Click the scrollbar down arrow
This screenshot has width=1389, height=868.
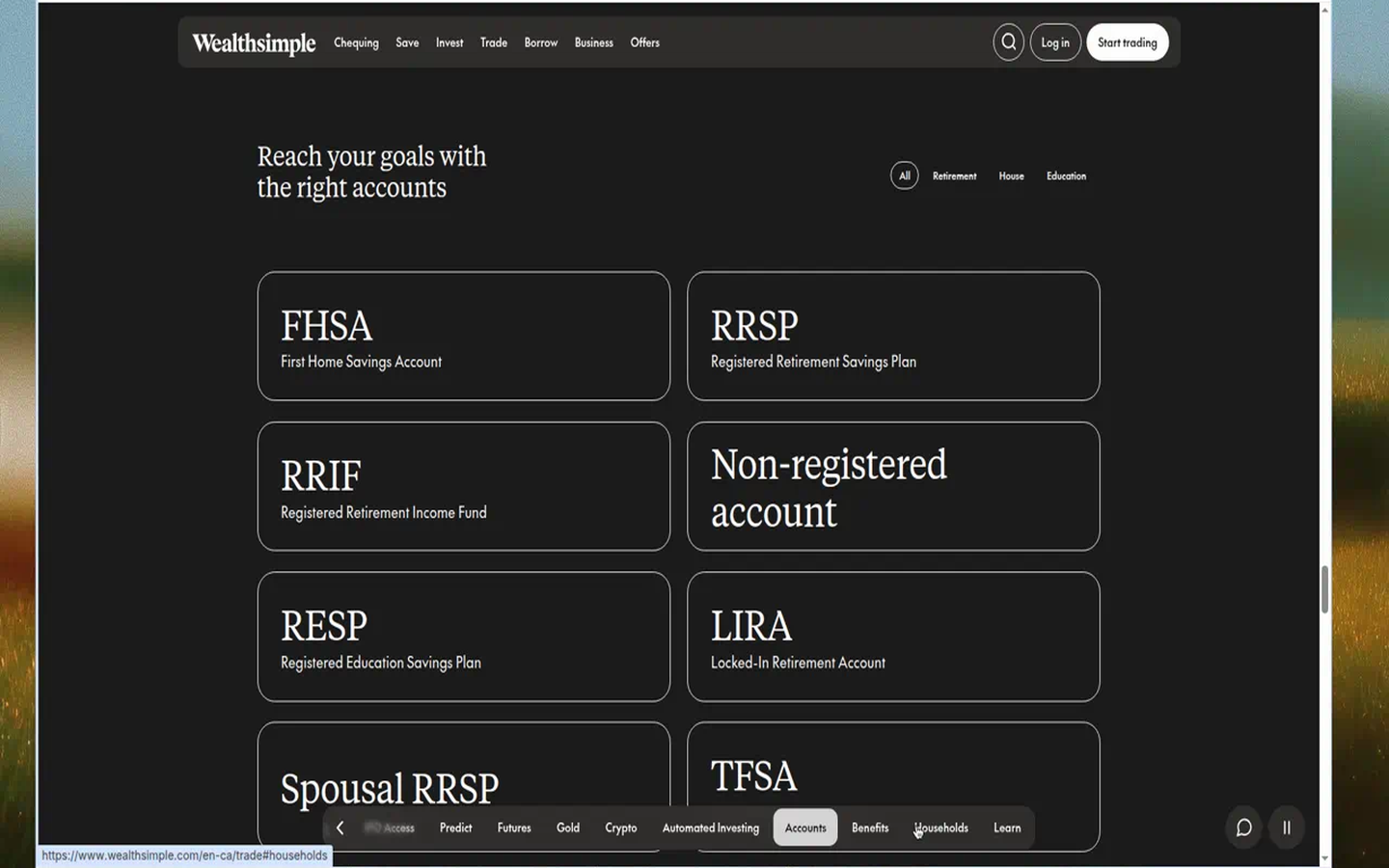[x=1324, y=857]
